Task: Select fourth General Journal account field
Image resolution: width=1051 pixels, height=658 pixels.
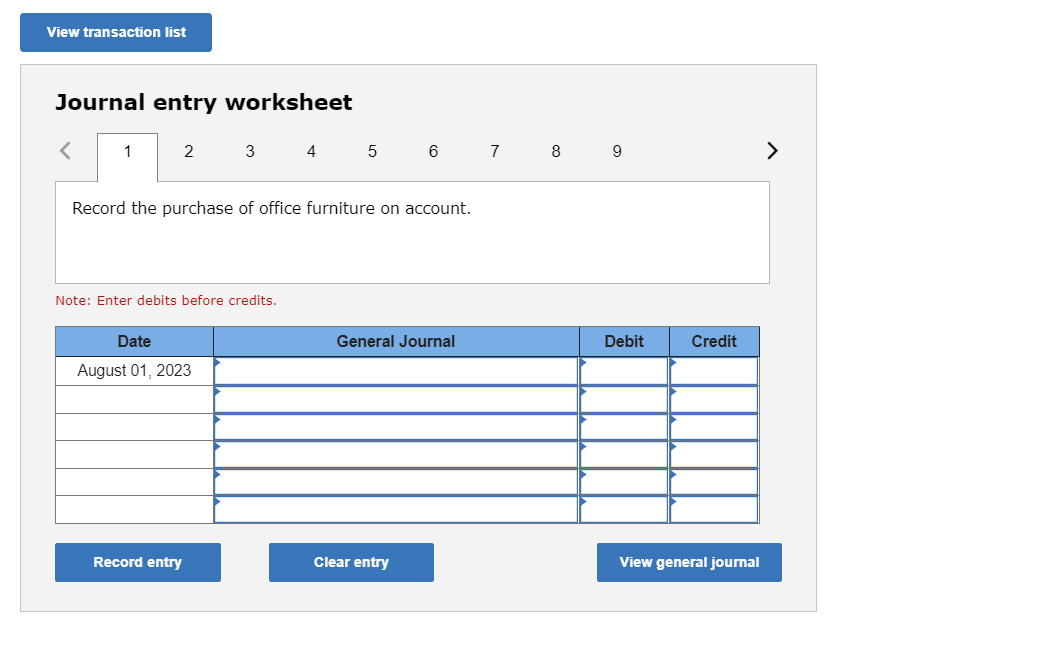Action: (396, 454)
